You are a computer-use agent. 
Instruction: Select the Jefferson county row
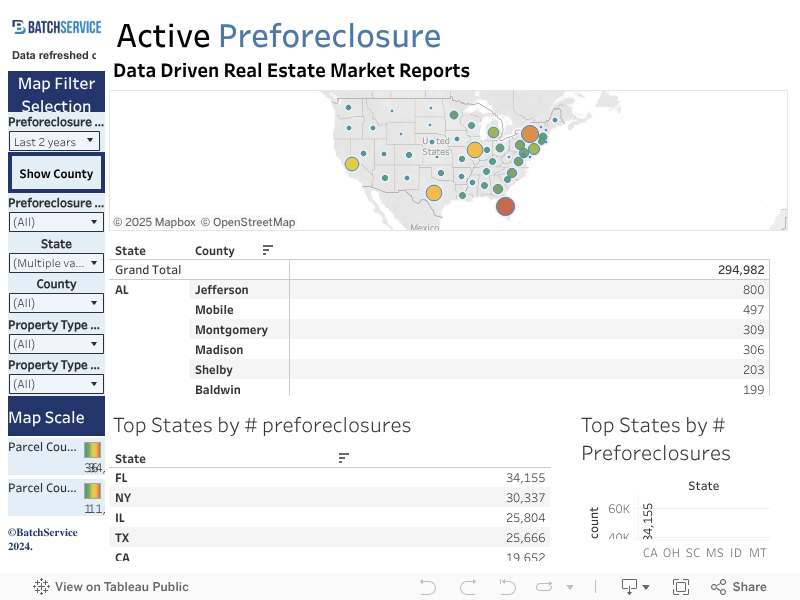pos(222,290)
